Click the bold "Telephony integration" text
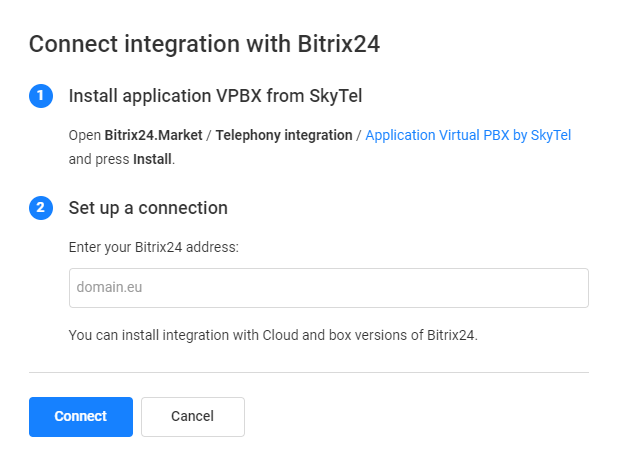Image resolution: width=617 pixels, height=462 pixels. (284, 135)
